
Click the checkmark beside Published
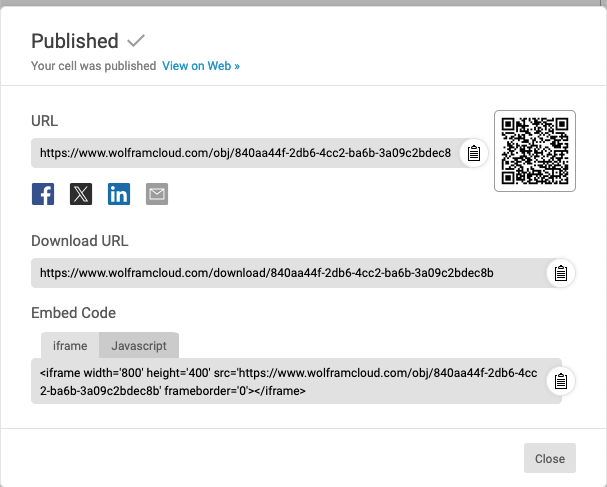click(x=136, y=41)
